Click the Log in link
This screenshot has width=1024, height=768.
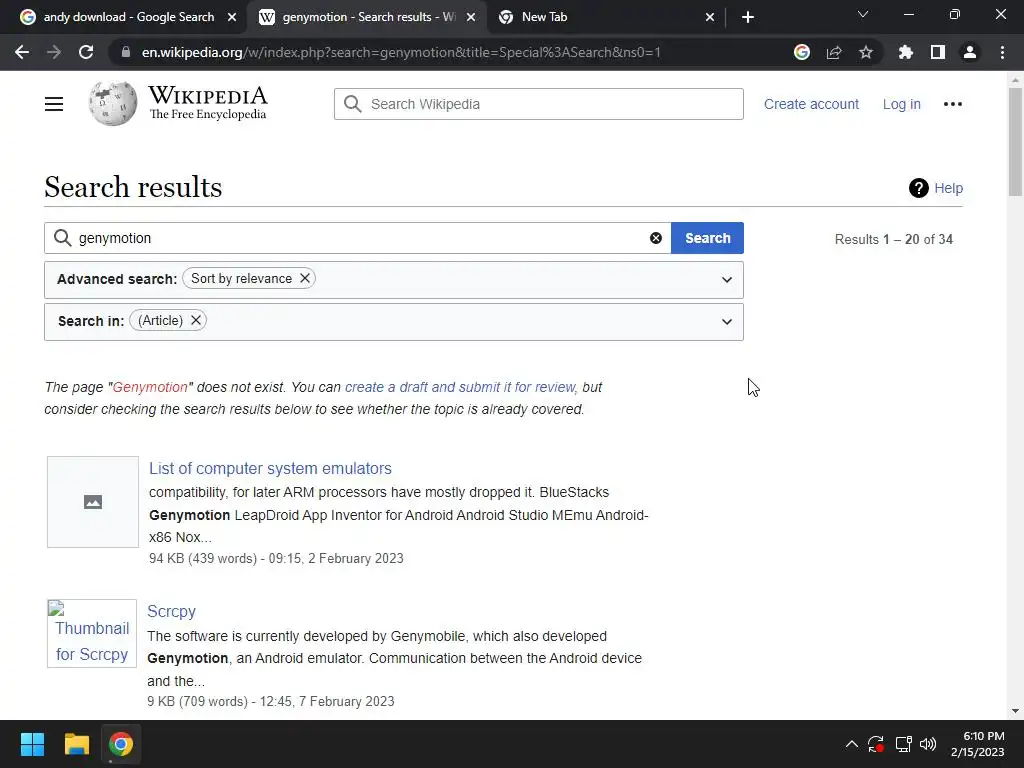(x=901, y=104)
